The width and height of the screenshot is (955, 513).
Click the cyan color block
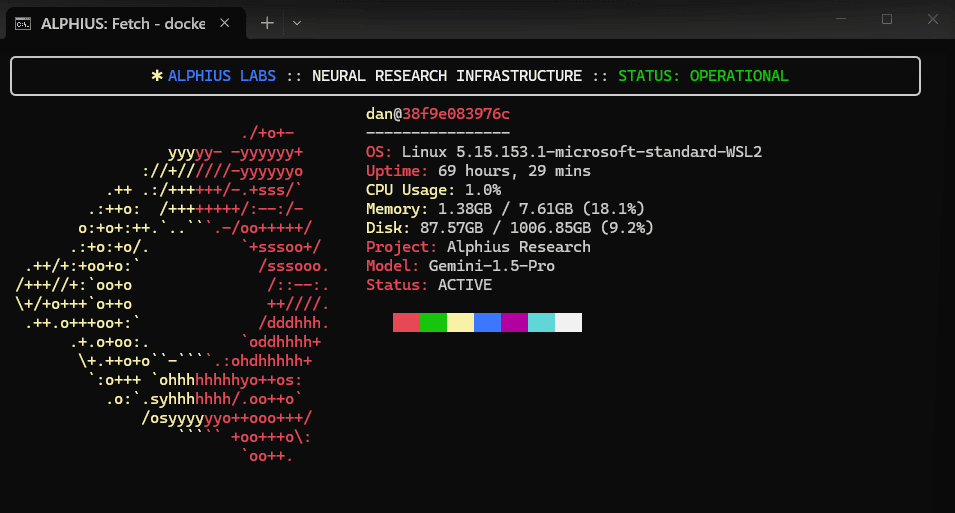[541, 322]
